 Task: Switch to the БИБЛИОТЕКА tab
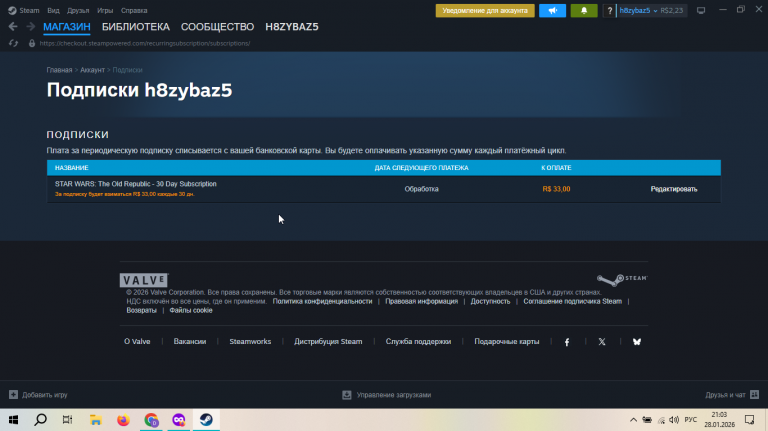(x=136, y=27)
